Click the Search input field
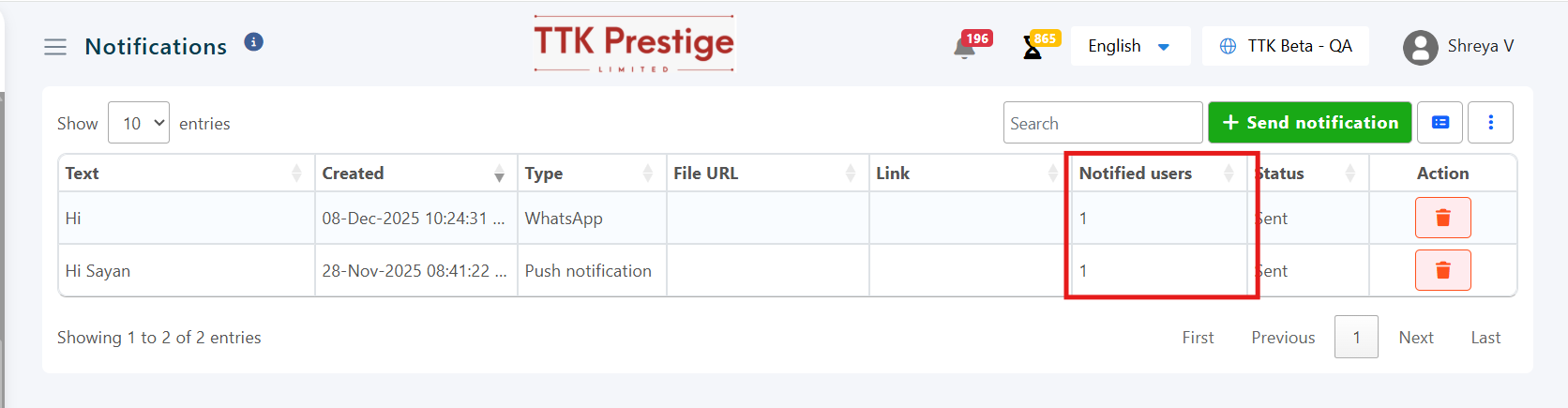This screenshot has height=408, width=1568. 1102,123
